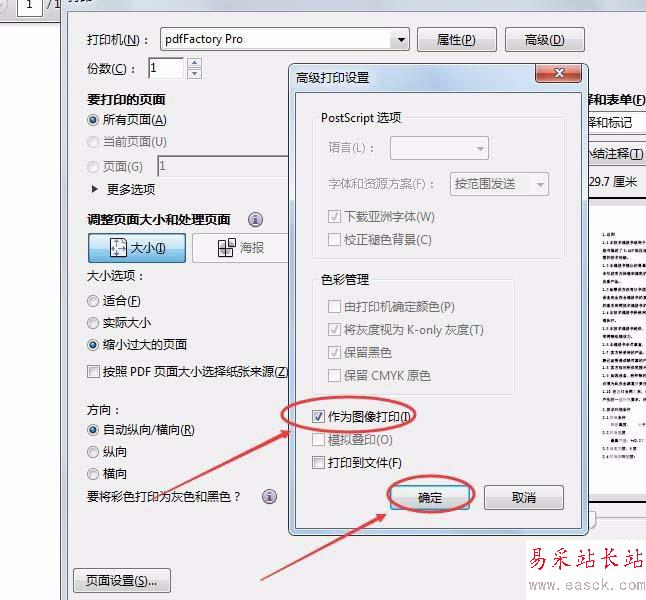This screenshot has height=600, width=646.
Task: Check 按照 PDF 页面大小选择纸张来源
Action: (x=93, y=371)
